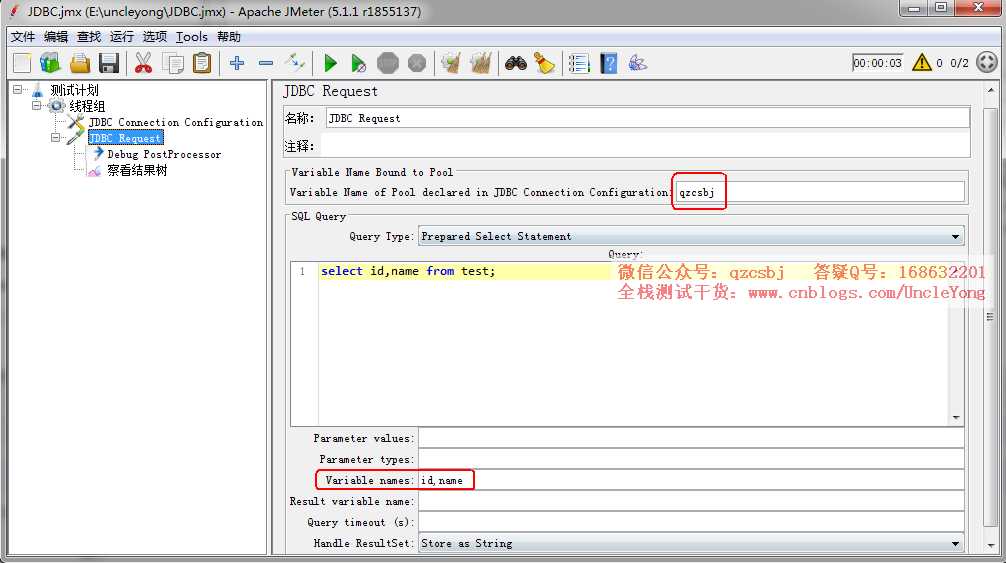This screenshot has height=563, width=1006.
Task: Open the 帮助 menu
Action: 228,37
